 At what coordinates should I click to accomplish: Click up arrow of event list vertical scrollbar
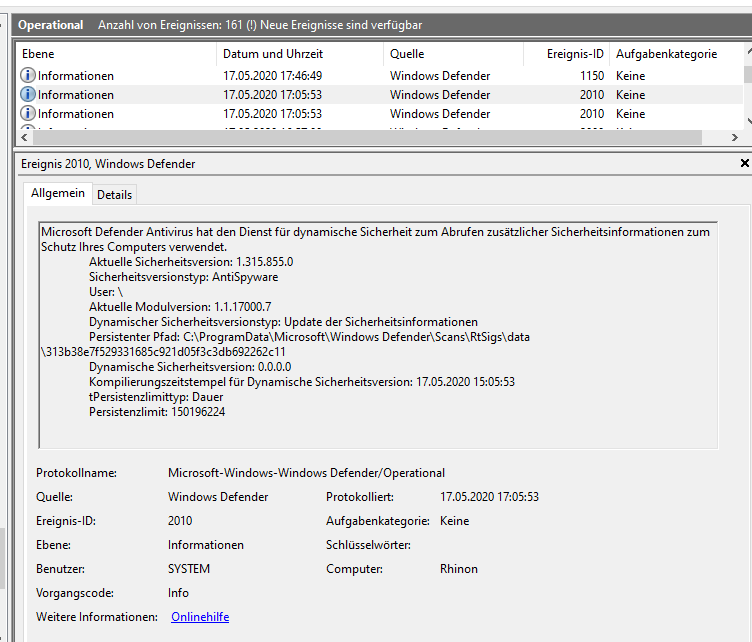click(748, 49)
